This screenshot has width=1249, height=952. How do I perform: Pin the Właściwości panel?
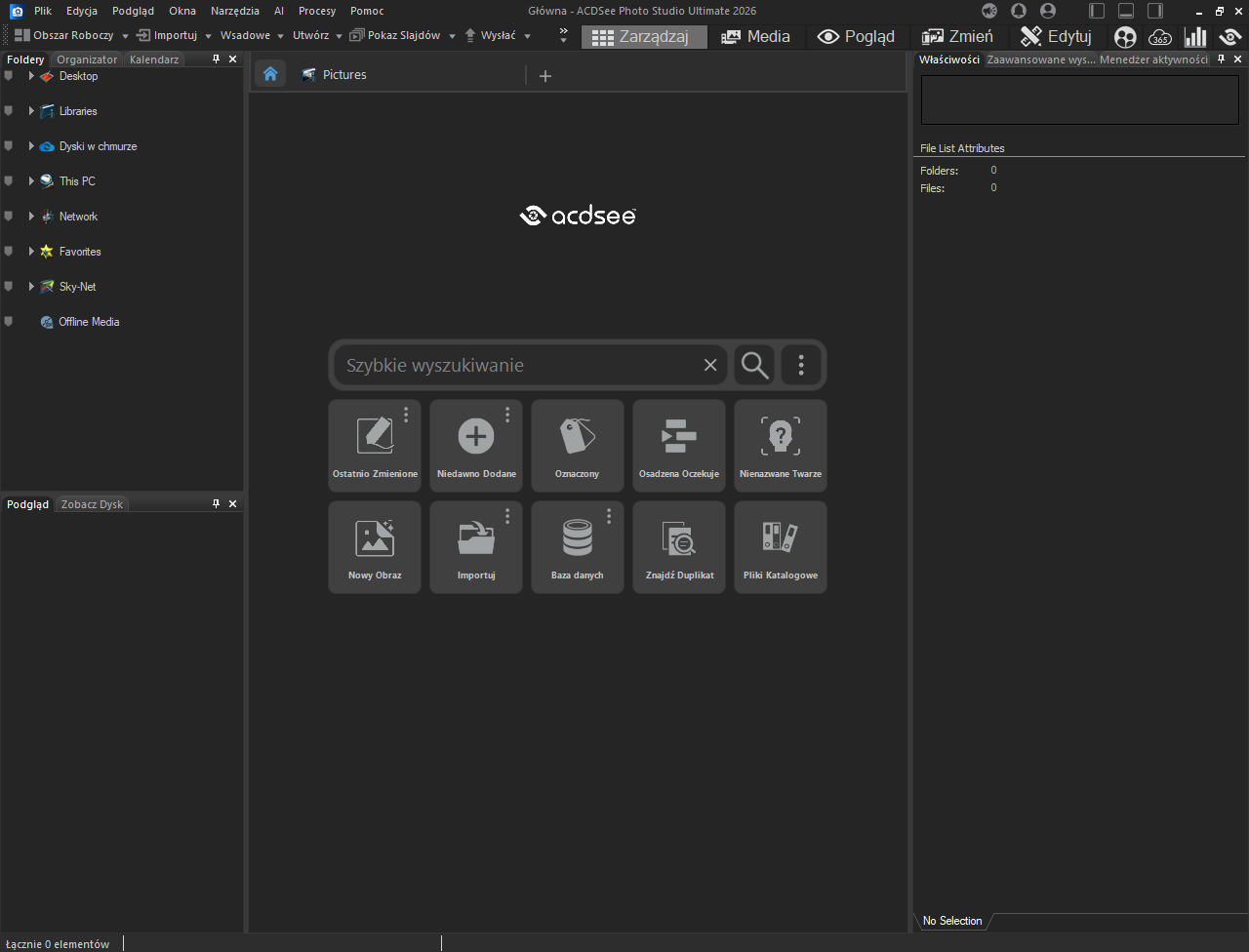click(1221, 59)
